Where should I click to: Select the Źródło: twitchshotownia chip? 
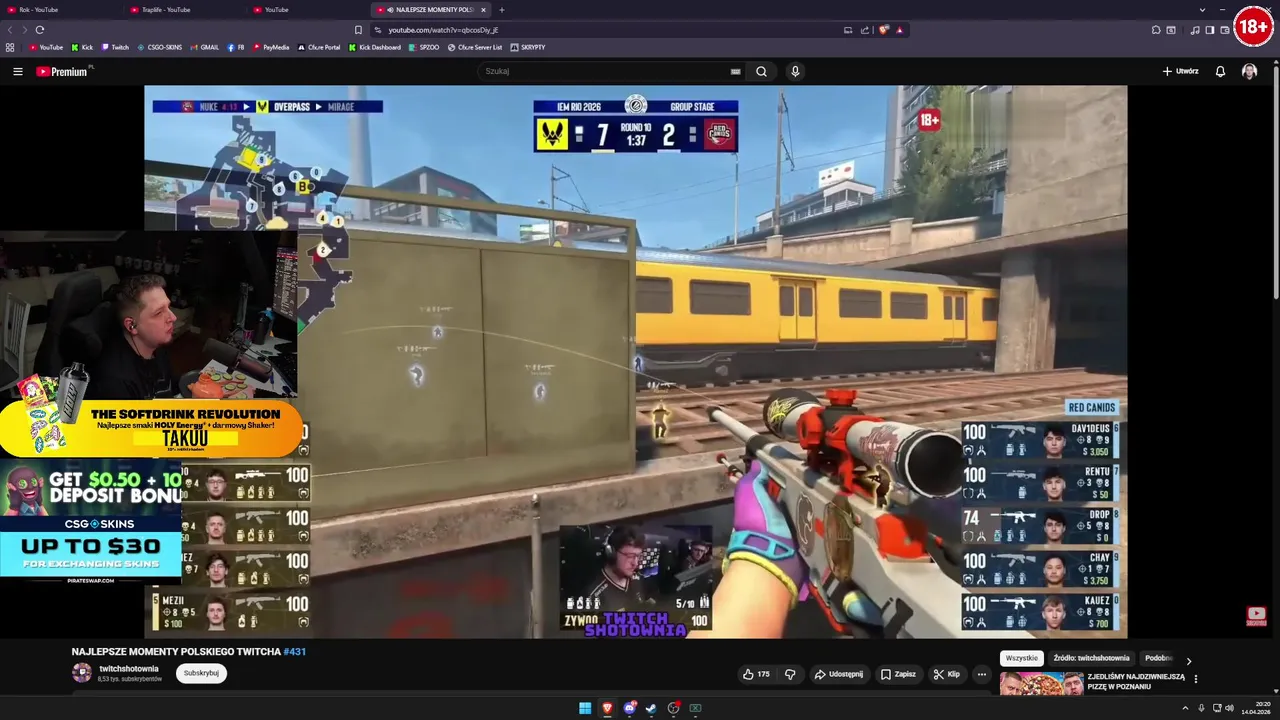[1091, 658]
